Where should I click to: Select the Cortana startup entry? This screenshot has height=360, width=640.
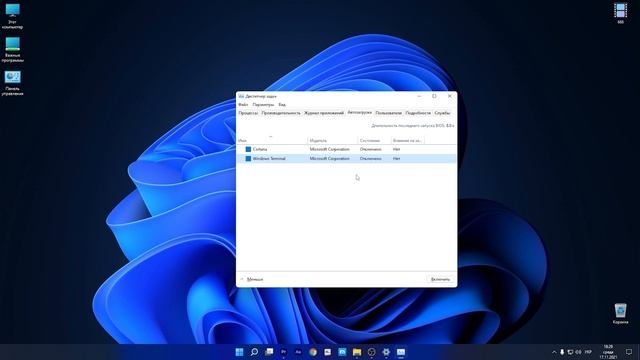point(346,149)
